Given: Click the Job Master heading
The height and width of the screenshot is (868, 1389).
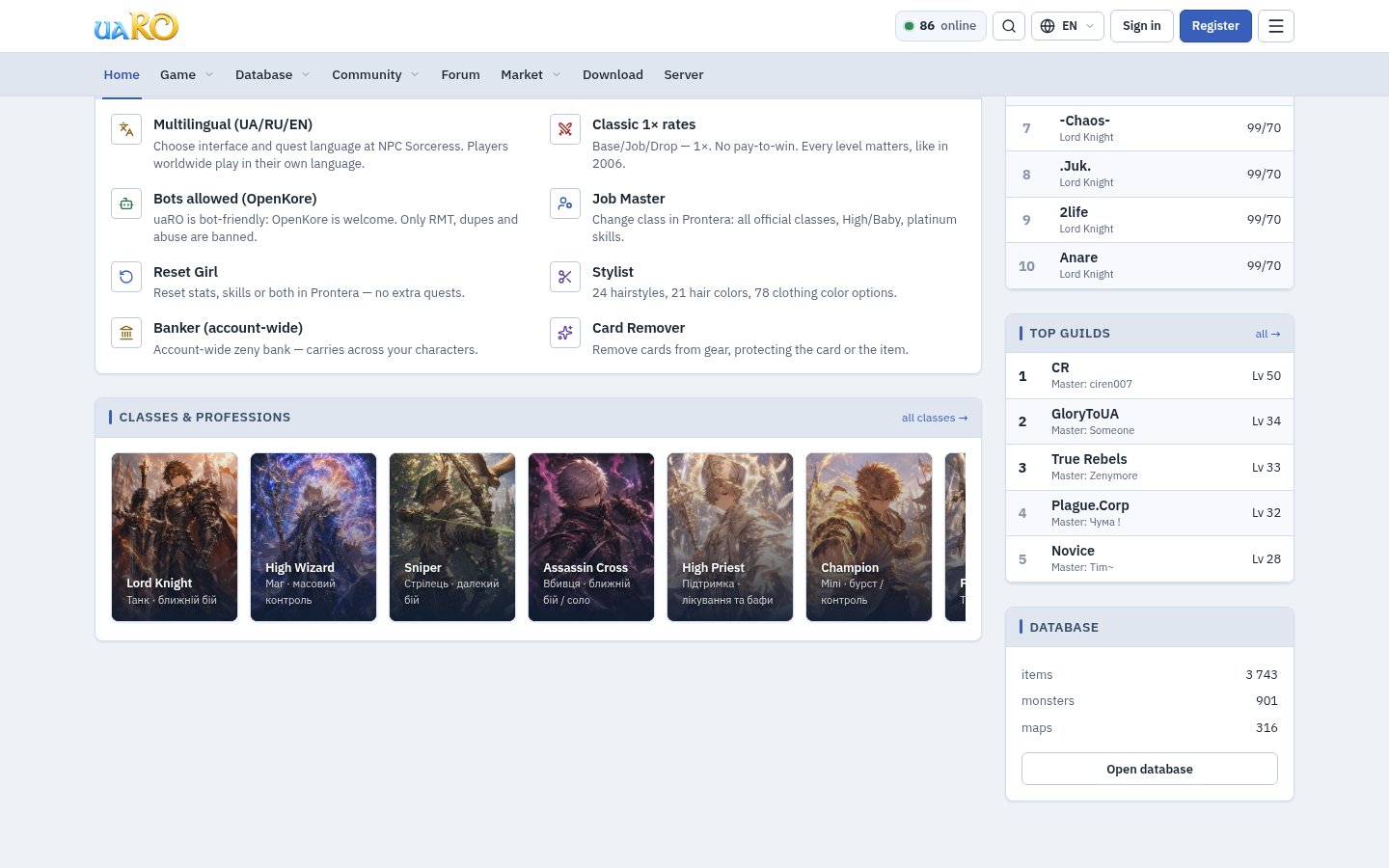Looking at the screenshot, I should 628,199.
